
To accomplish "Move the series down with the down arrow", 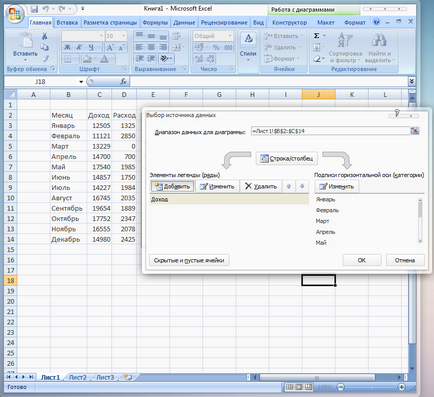I will [302, 186].
